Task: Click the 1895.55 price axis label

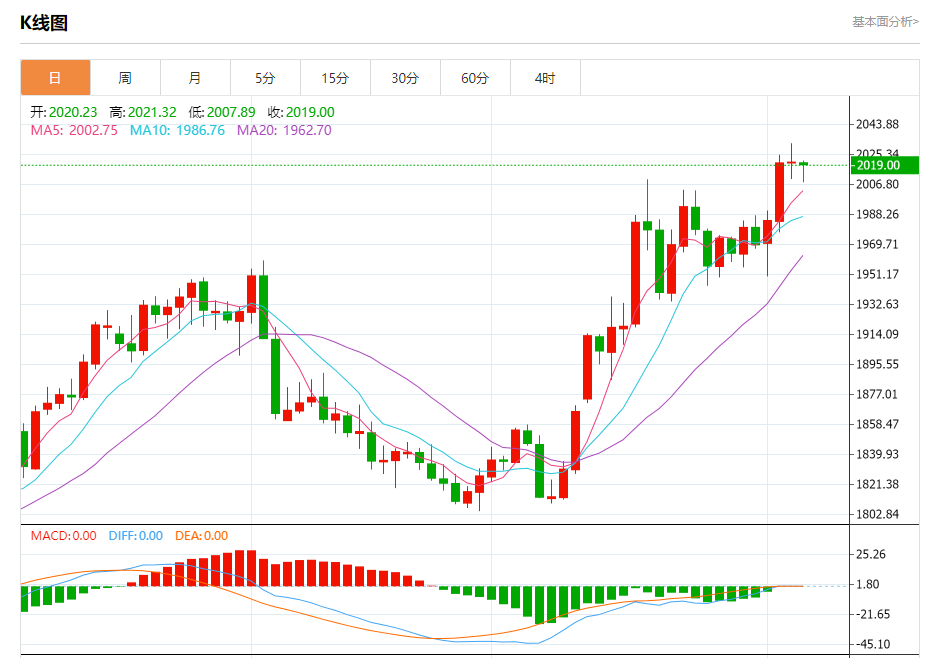Action: 877,364
